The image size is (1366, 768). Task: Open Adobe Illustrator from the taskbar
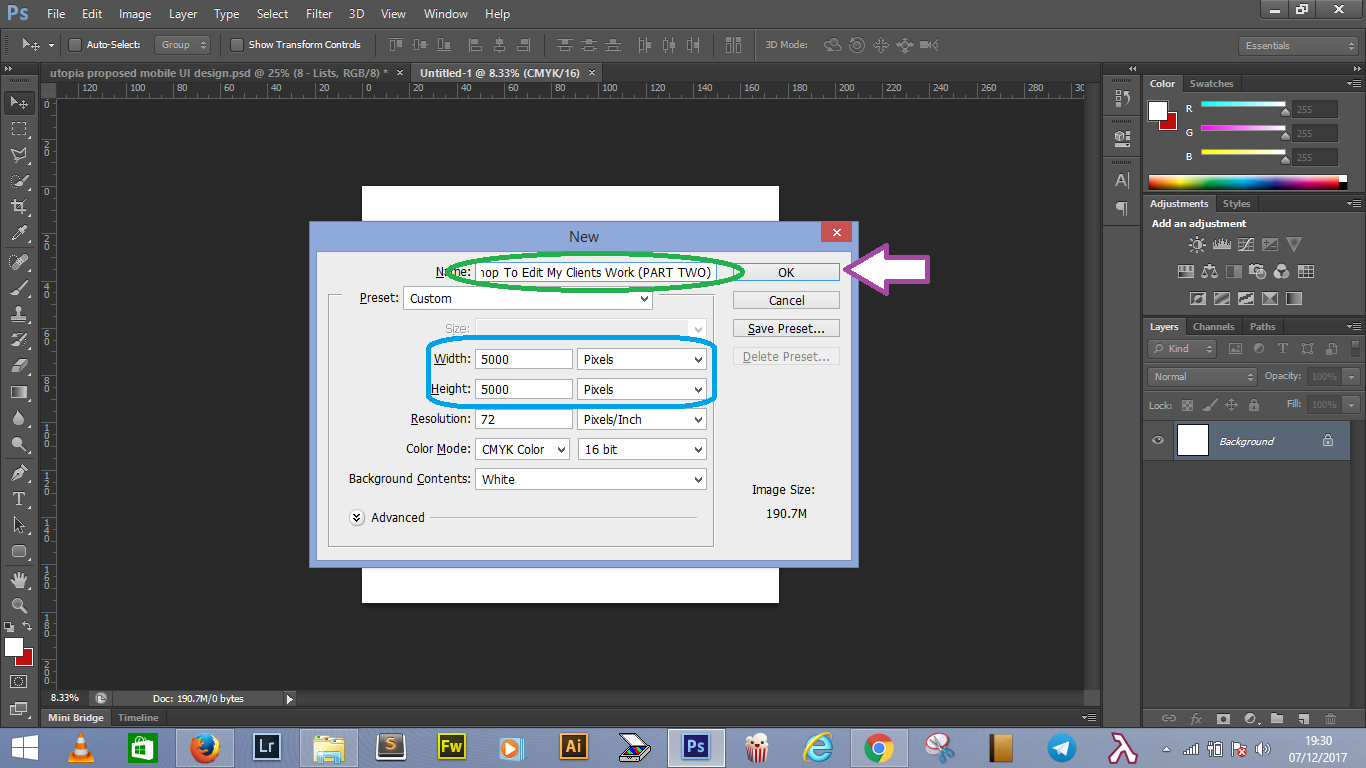[573, 747]
